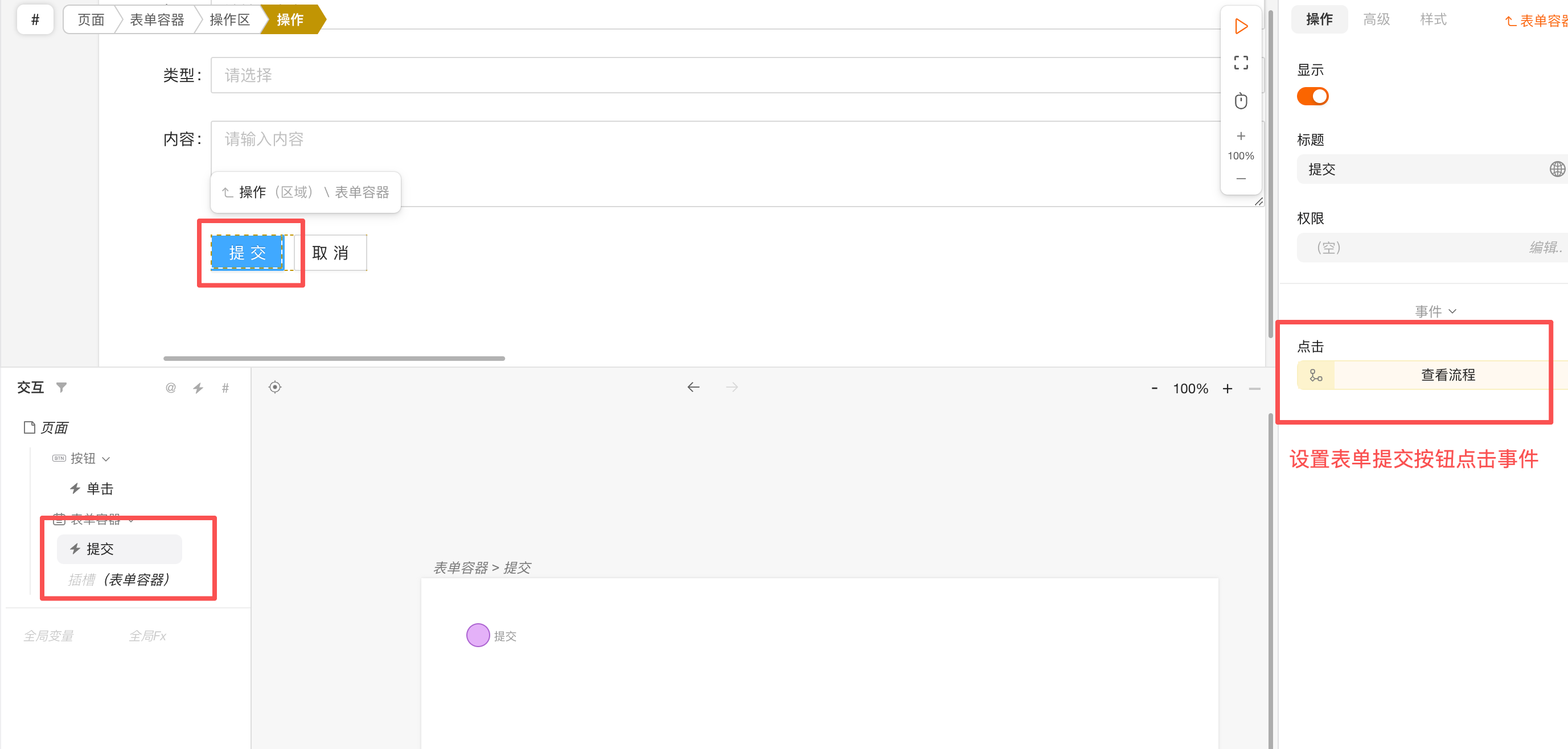The height and width of the screenshot is (749, 1568).
Task: Click the globe icon in the 标题 field
Action: tap(1557, 169)
